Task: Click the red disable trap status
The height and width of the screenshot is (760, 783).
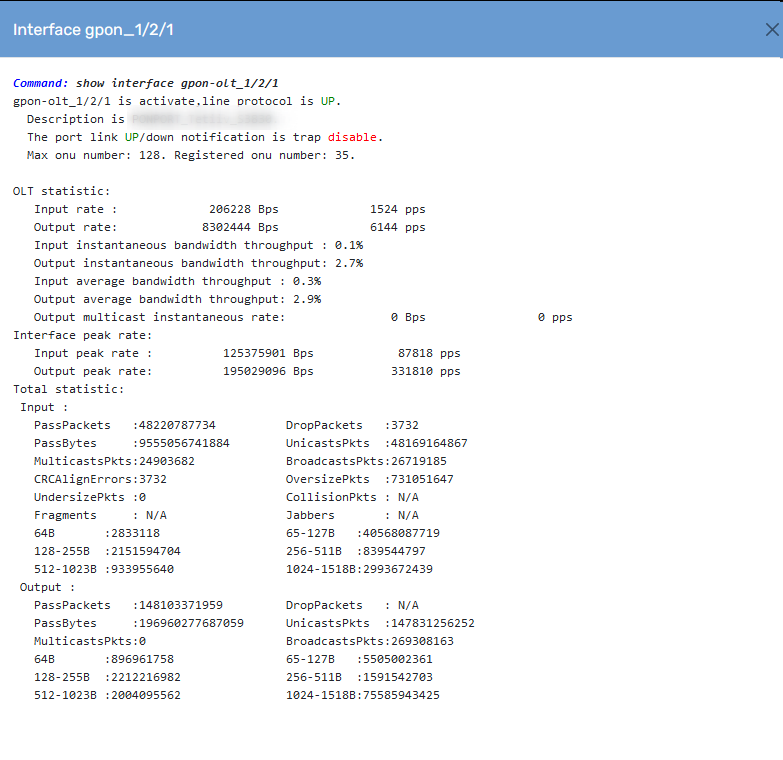Action: coord(352,137)
